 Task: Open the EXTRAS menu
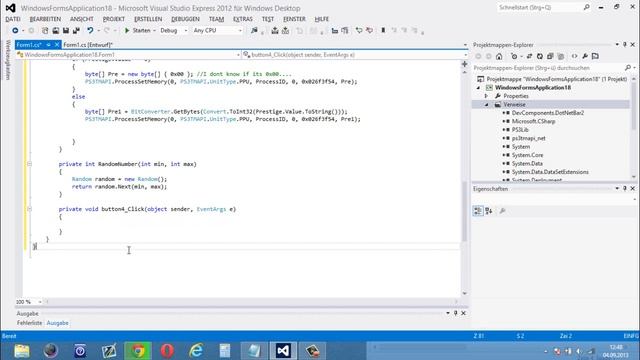pyautogui.click(x=243, y=19)
